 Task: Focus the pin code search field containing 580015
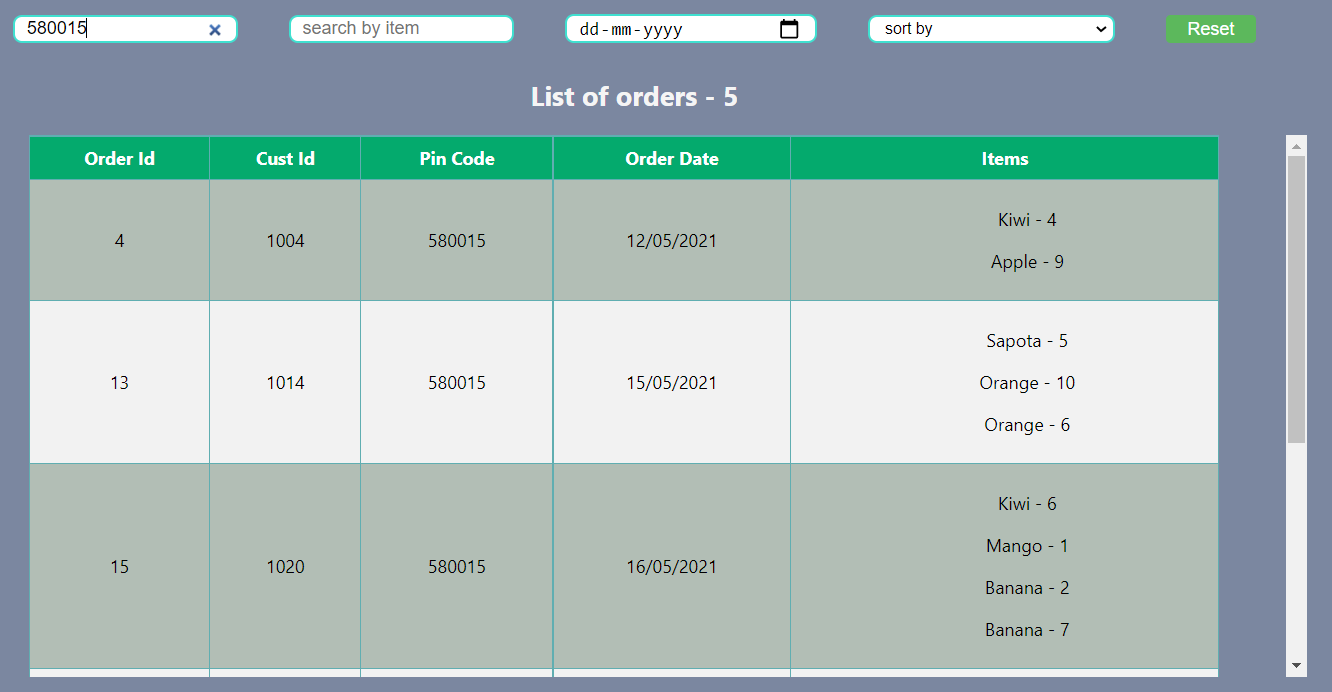coord(125,29)
